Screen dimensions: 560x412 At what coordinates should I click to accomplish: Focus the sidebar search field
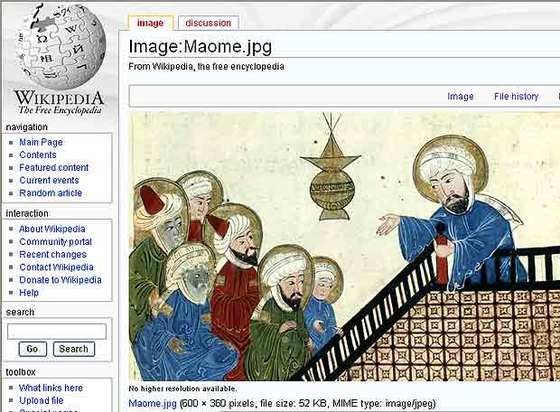point(57,332)
